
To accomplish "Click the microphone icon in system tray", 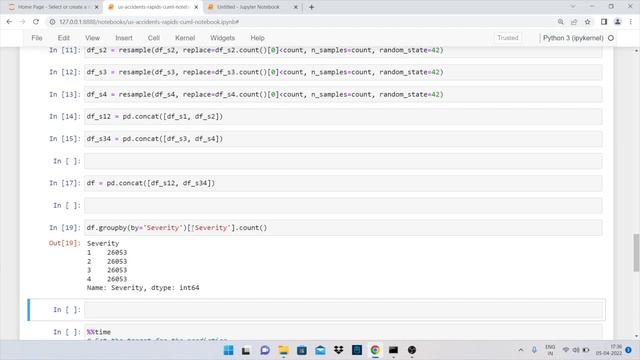I will point(534,350).
